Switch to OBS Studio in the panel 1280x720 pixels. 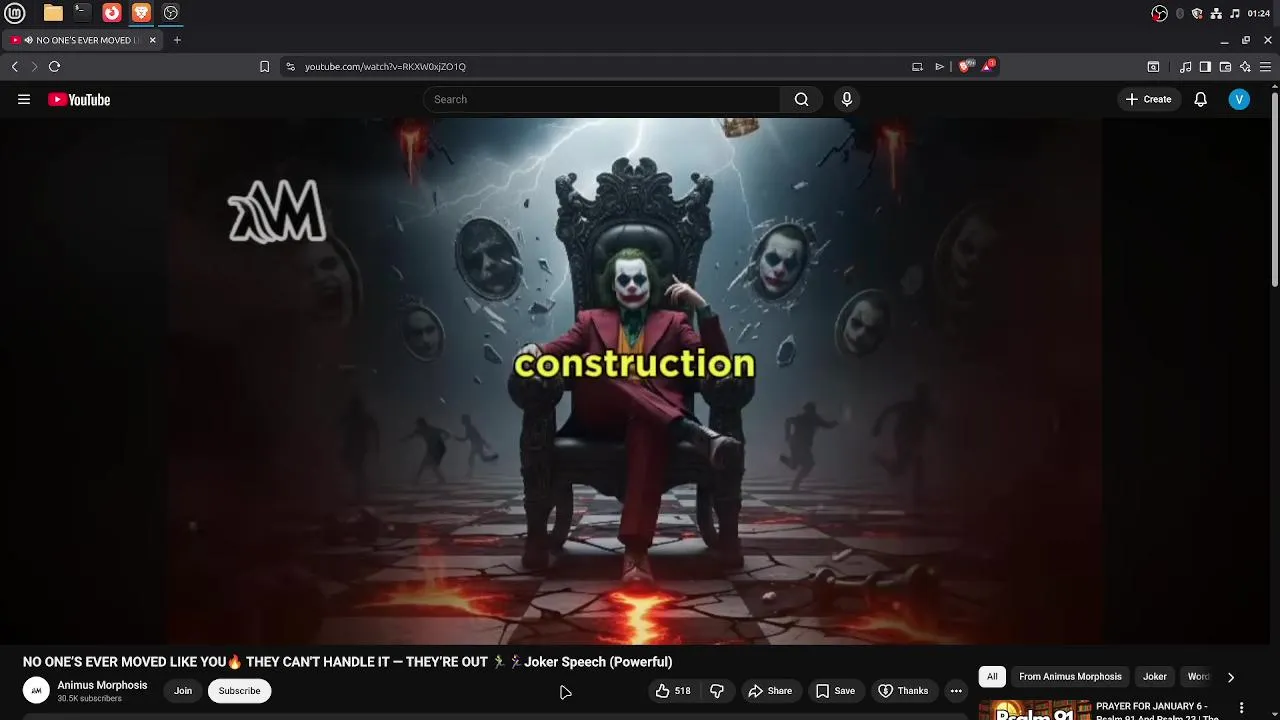point(171,13)
